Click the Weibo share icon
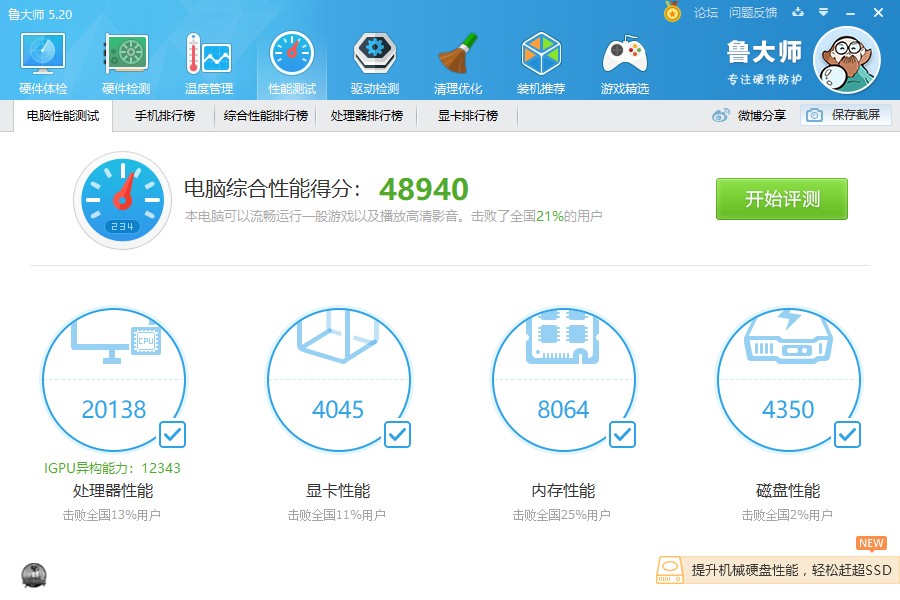 pos(720,115)
